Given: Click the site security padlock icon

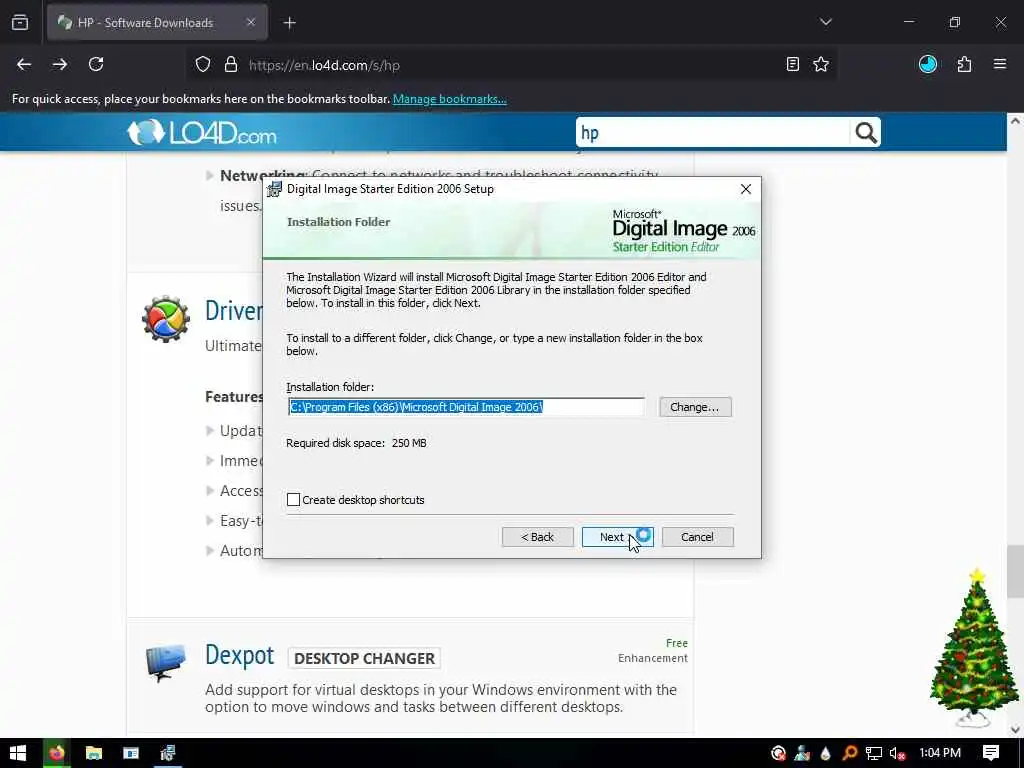Looking at the screenshot, I should pyautogui.click(x=231, y=65).
